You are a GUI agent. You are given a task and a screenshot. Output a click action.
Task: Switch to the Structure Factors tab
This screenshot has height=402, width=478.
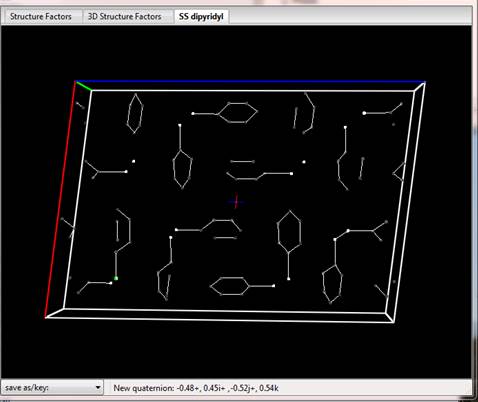point(41,16)
